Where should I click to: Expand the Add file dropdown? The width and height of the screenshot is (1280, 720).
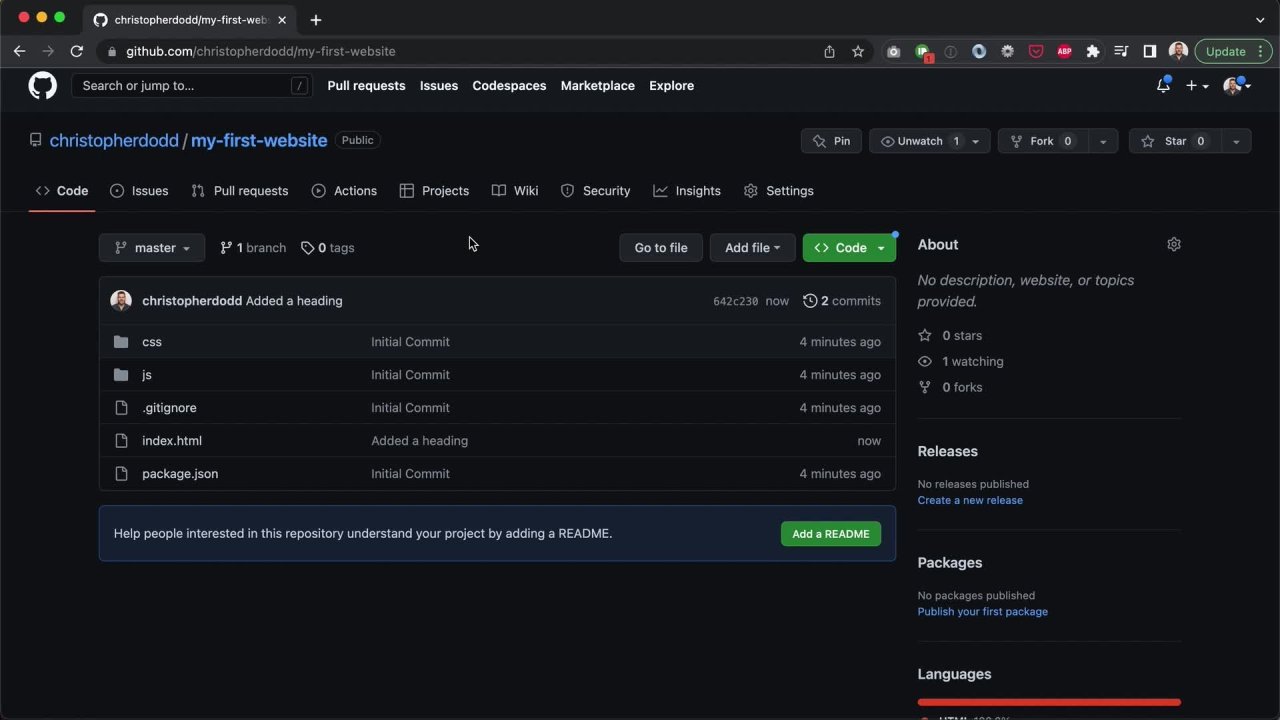752,248
